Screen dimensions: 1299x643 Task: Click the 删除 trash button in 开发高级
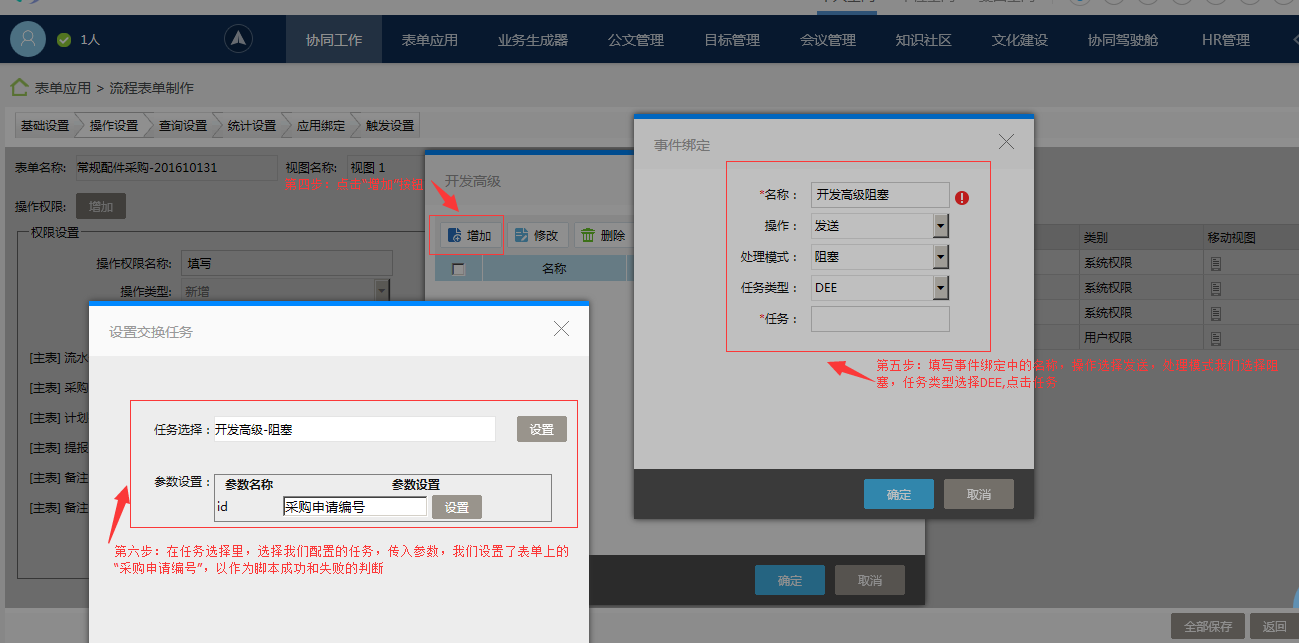pos(603,235)
